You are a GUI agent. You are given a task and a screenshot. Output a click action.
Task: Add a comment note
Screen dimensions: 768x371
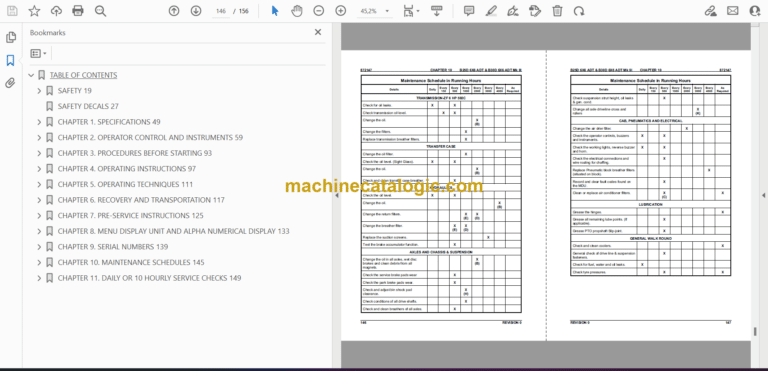click(x=469, y=11)
